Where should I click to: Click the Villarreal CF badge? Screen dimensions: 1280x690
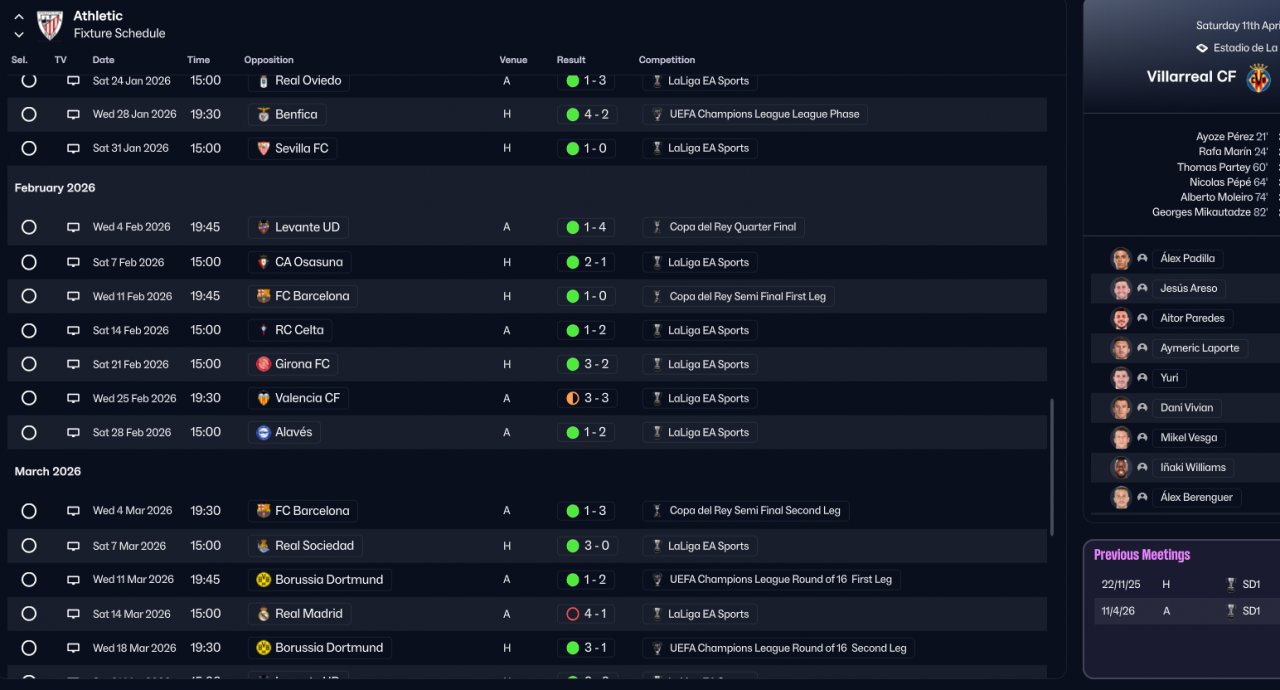coord(1258,78)
